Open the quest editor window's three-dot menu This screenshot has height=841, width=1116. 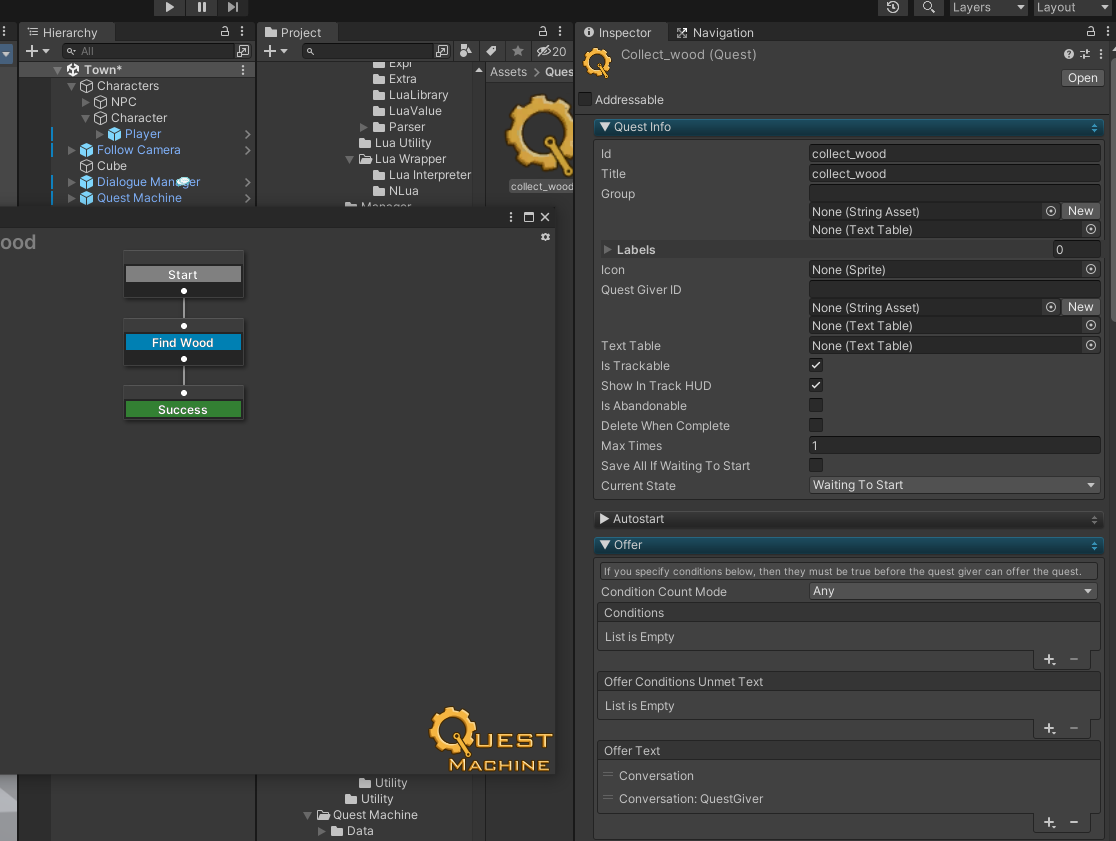511,217
